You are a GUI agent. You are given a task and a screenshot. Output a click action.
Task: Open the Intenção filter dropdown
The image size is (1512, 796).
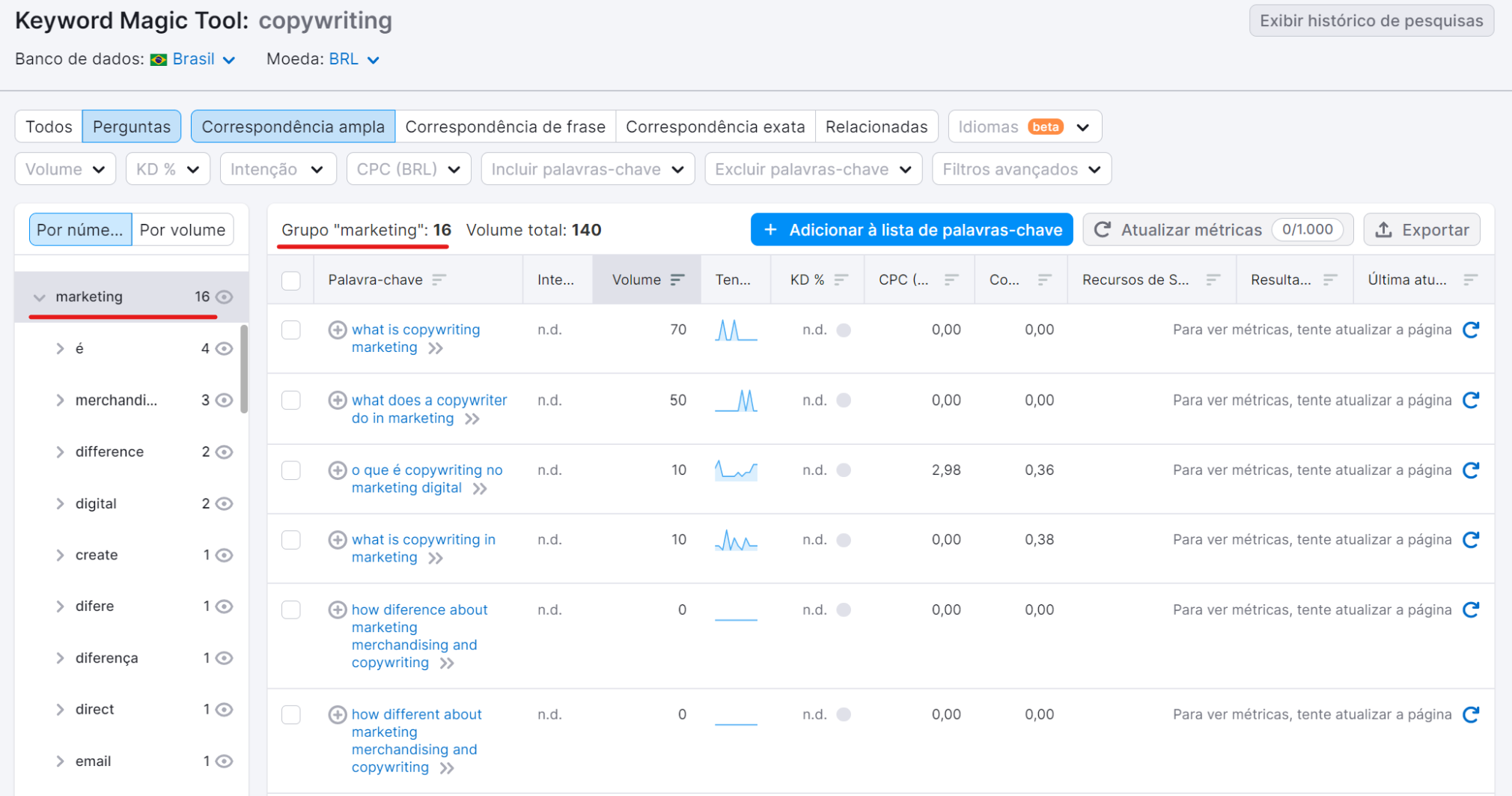pos(278,169)
